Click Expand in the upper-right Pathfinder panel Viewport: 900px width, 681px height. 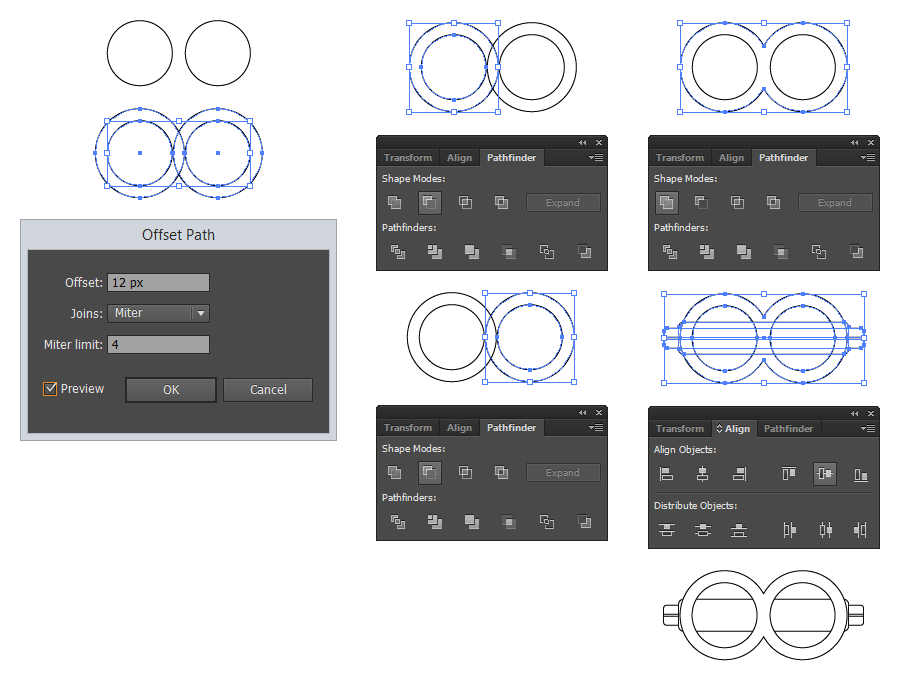835,203
